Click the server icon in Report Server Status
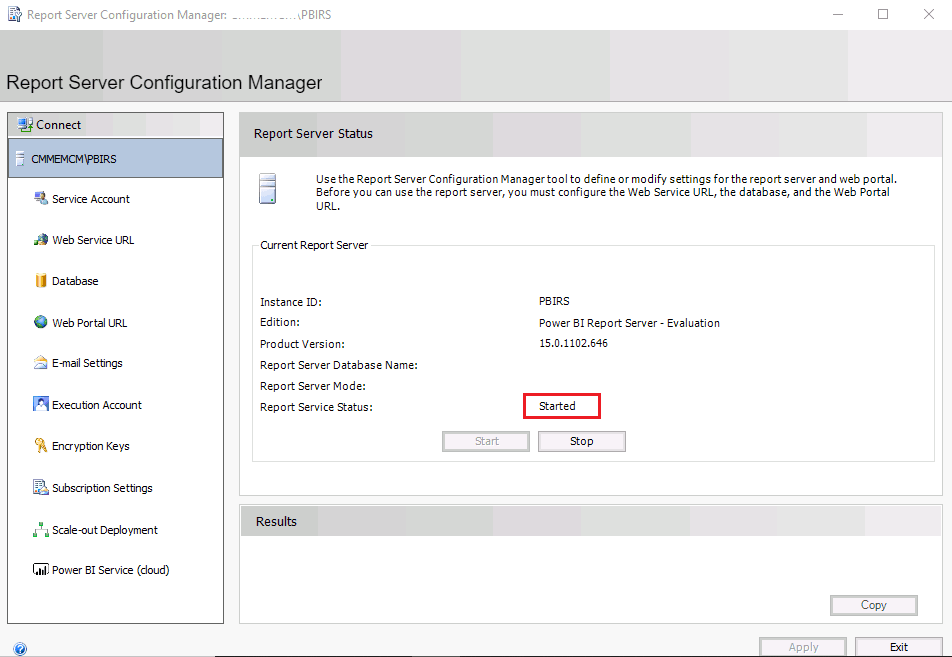The height and width of the screenshot is (657, 952). click(268, 188)
